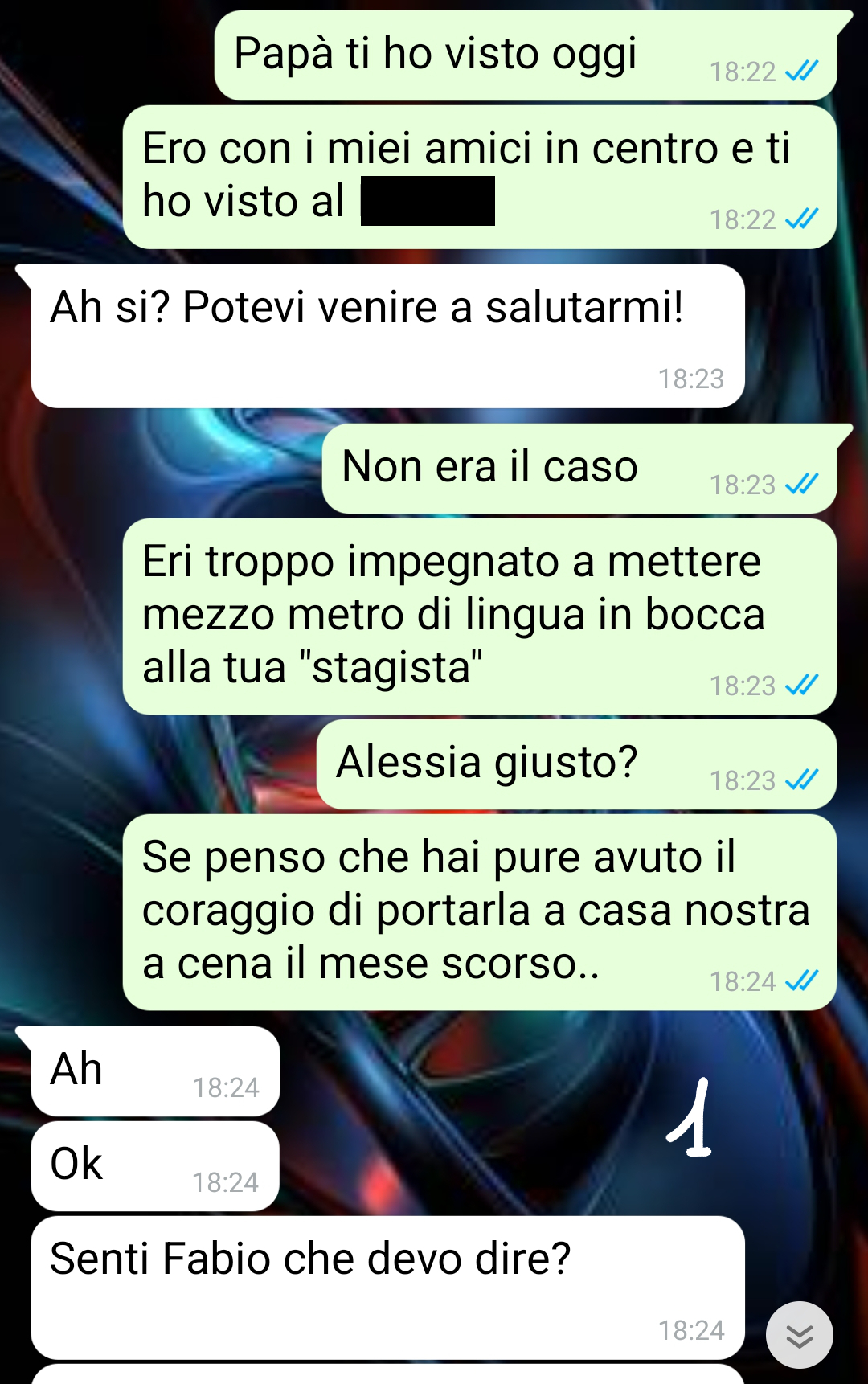Tap the scroll-to-bottom double chevron button
868x1384 pixels.
799,1335
